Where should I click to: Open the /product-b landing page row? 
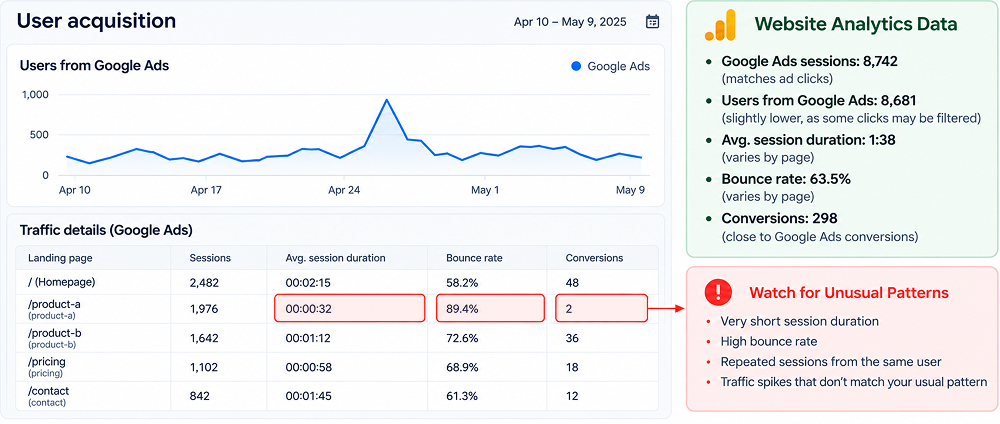tap(338, 338)
